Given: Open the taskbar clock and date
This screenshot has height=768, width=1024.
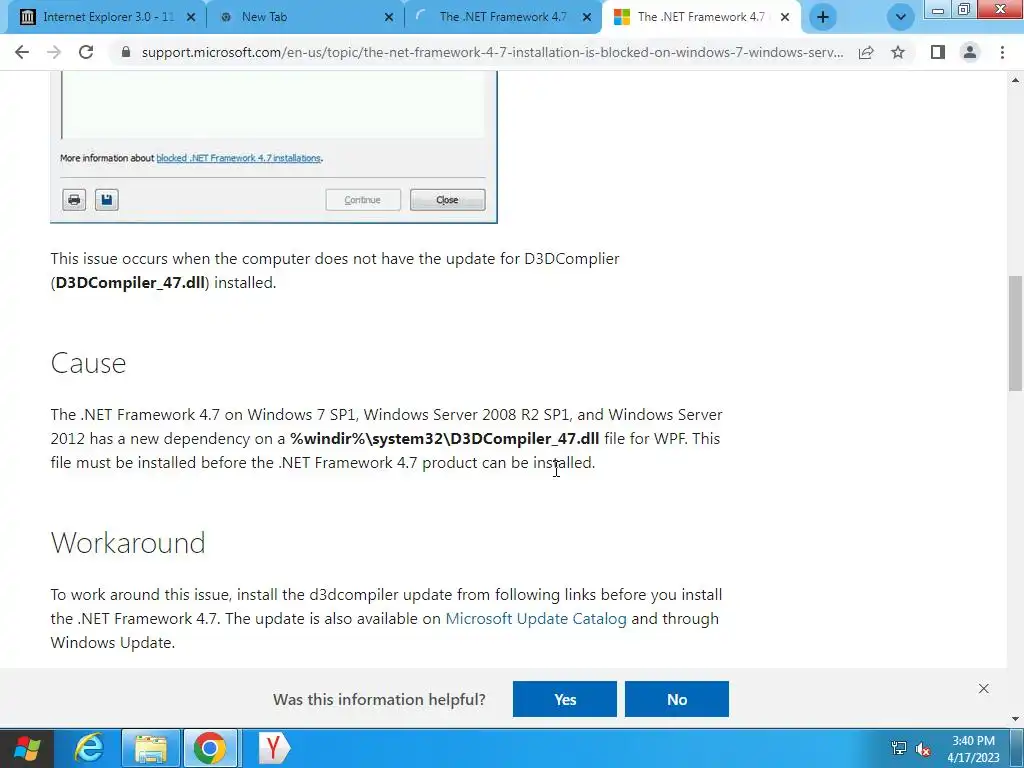Looking at the screenshot, I should (973, 749).
